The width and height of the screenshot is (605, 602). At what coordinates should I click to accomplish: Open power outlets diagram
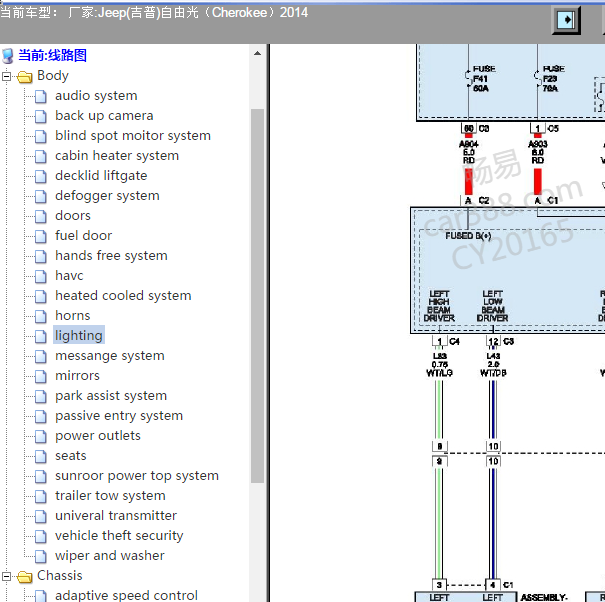click(x=98, y=436)
